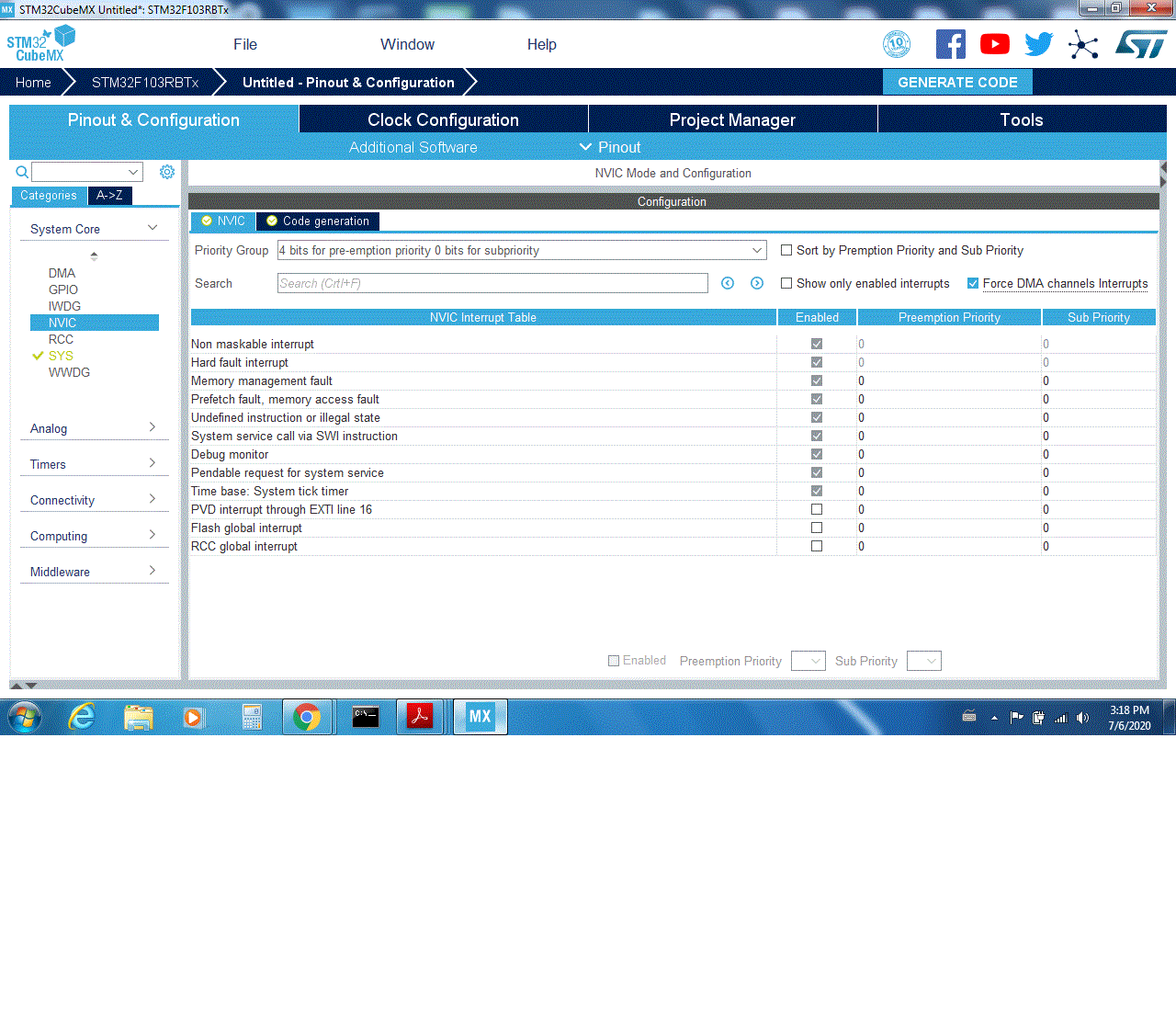
Task: Enable PVD interrupt through EXTI line 16
Action: 817,509
